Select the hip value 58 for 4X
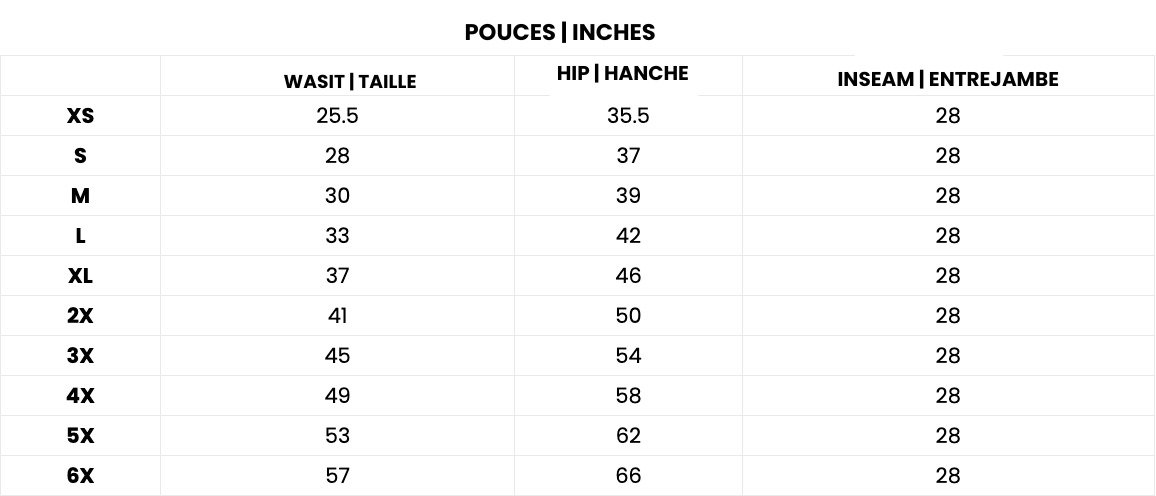The height and width of the screenshot is (496, 1156). pyautogui.click(x=628, y=396)
